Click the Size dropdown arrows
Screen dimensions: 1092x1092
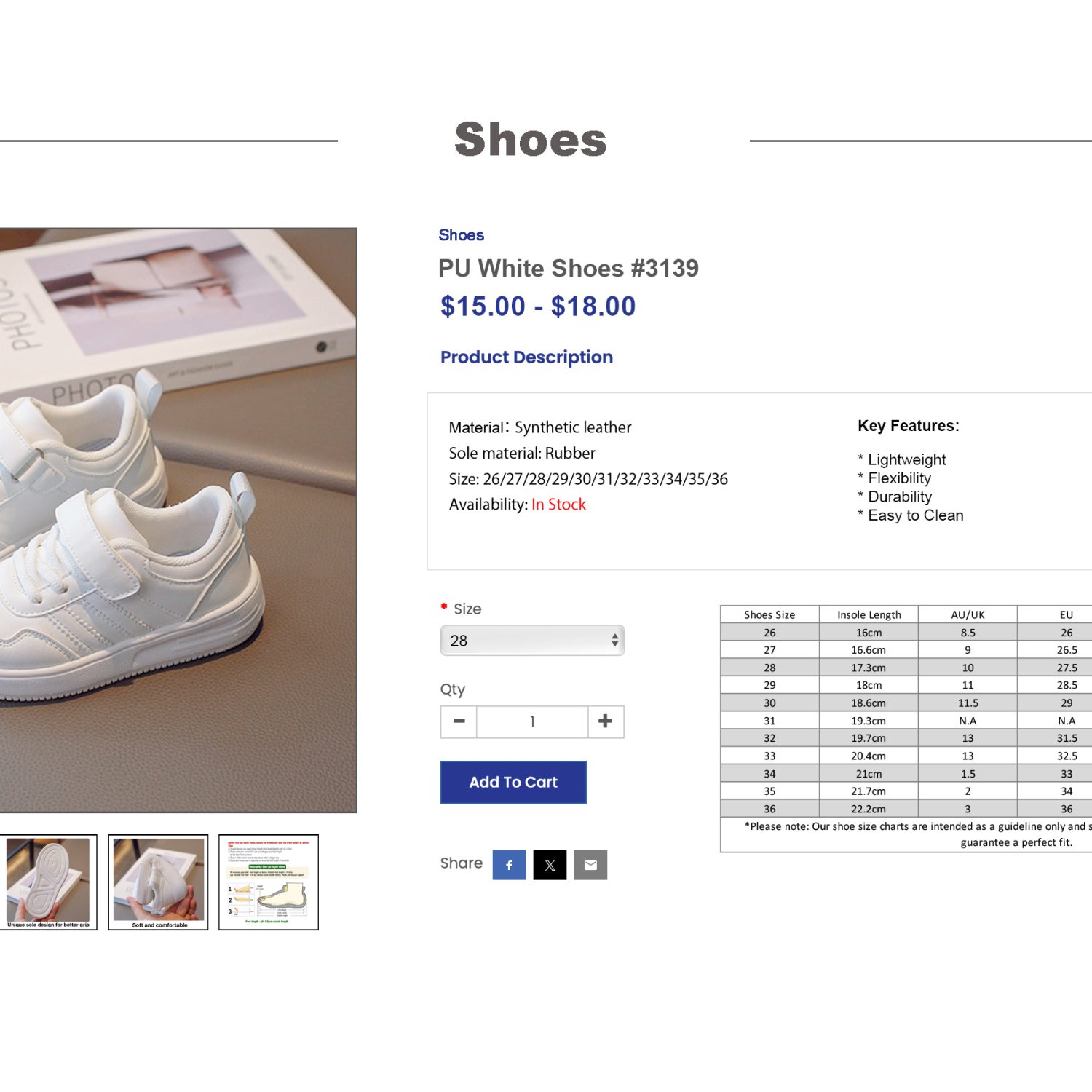615,641
